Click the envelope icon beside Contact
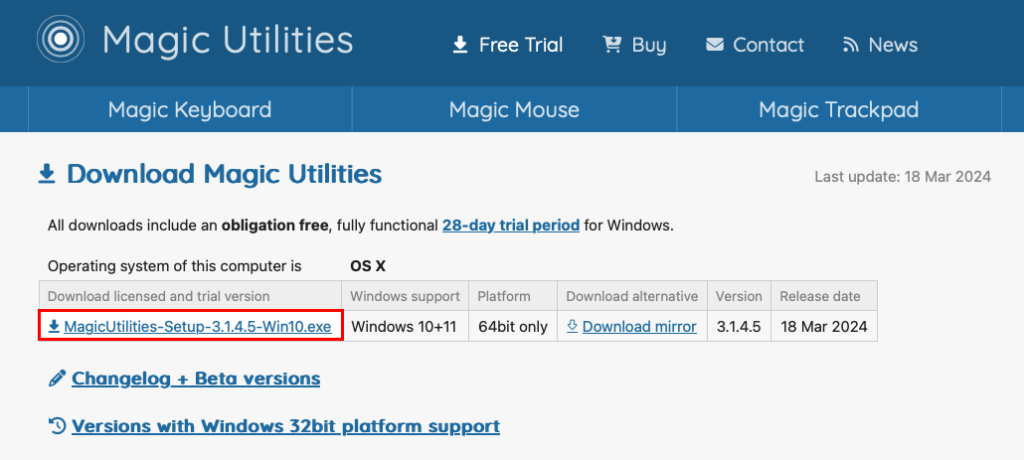Screen dimensions: 1024x460 click(x=714, y=45)
